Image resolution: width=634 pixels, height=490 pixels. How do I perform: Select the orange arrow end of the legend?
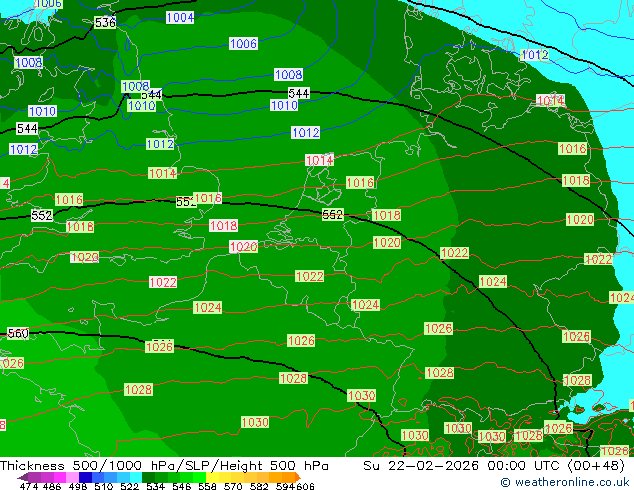tap(298, 477)
